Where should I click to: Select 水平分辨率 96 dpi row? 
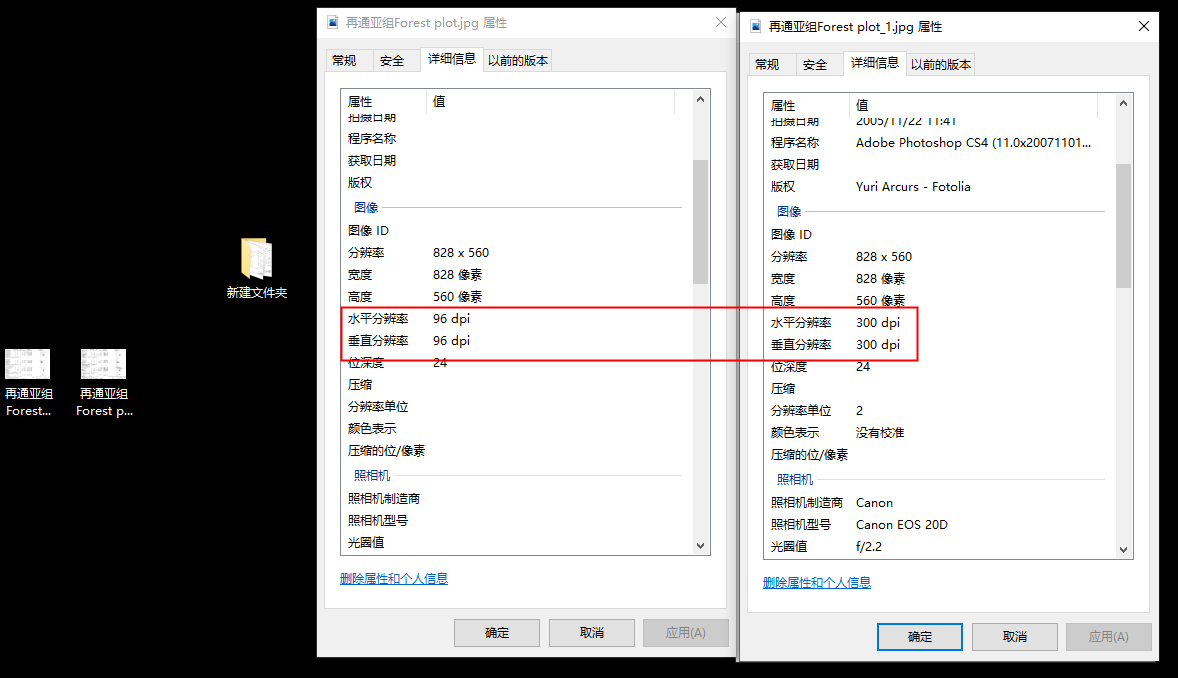click(x=517, y=319)
